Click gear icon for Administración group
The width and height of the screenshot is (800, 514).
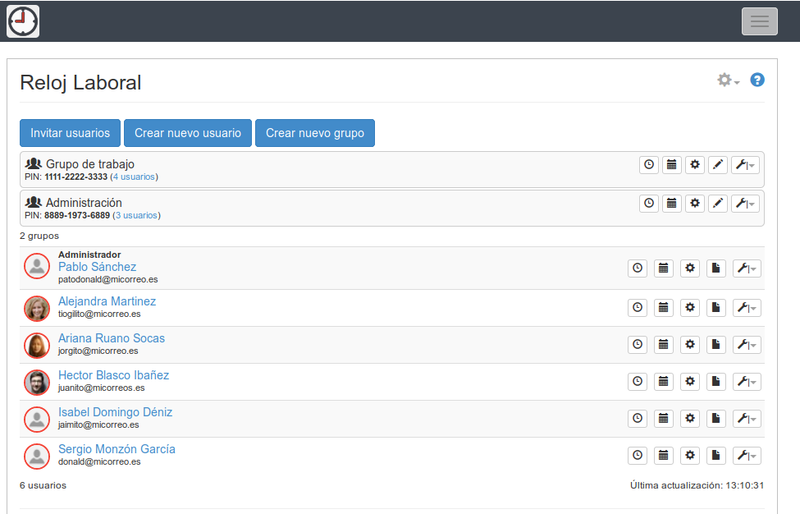click(x=695, y=203)
